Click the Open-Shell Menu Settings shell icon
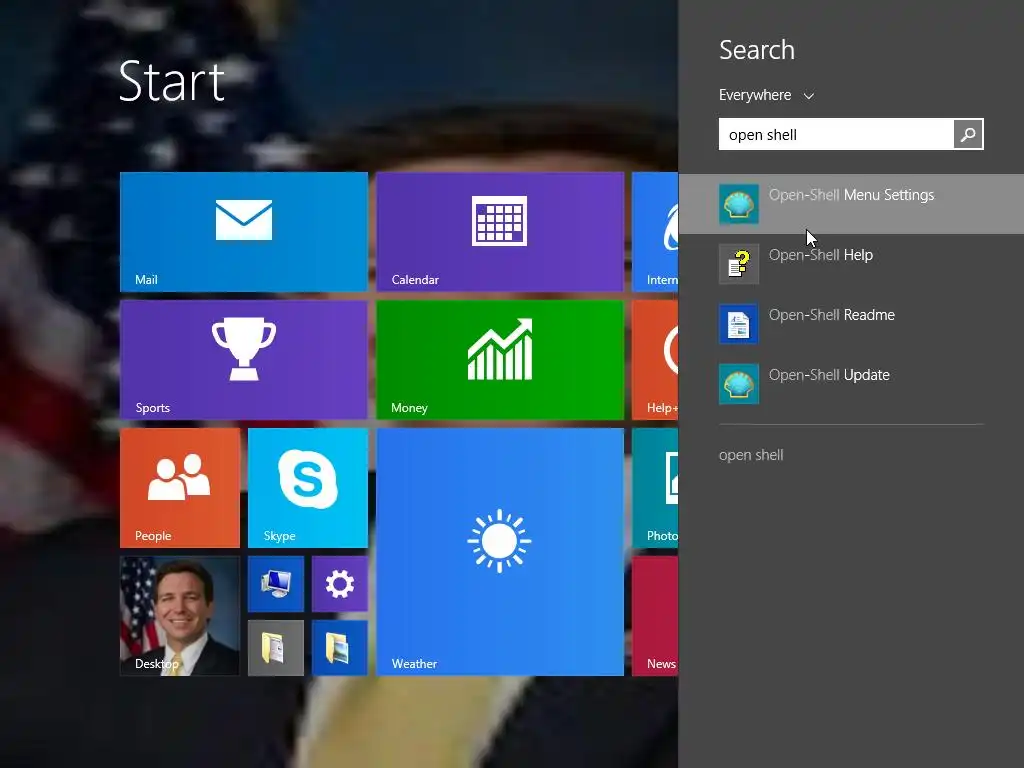This screenshot has width=1024, height=768. coord(739,204)
